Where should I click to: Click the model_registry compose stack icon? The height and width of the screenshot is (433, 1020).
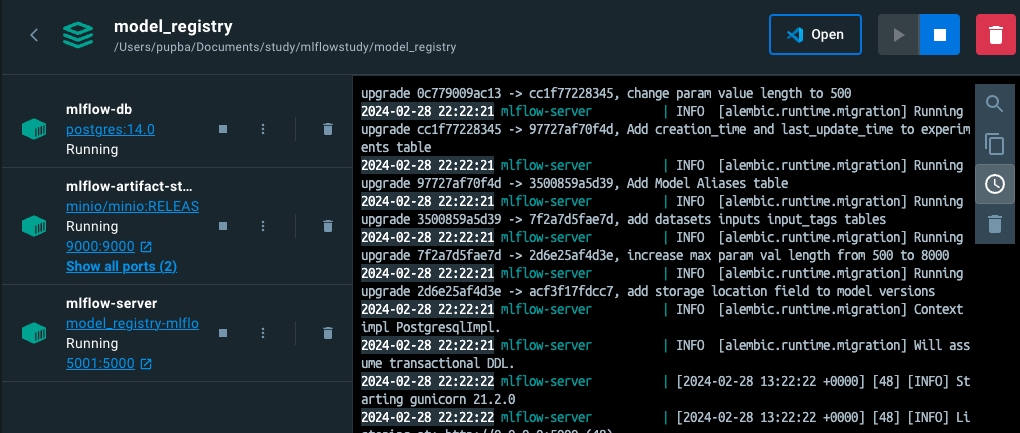click(x=78, y=35)
